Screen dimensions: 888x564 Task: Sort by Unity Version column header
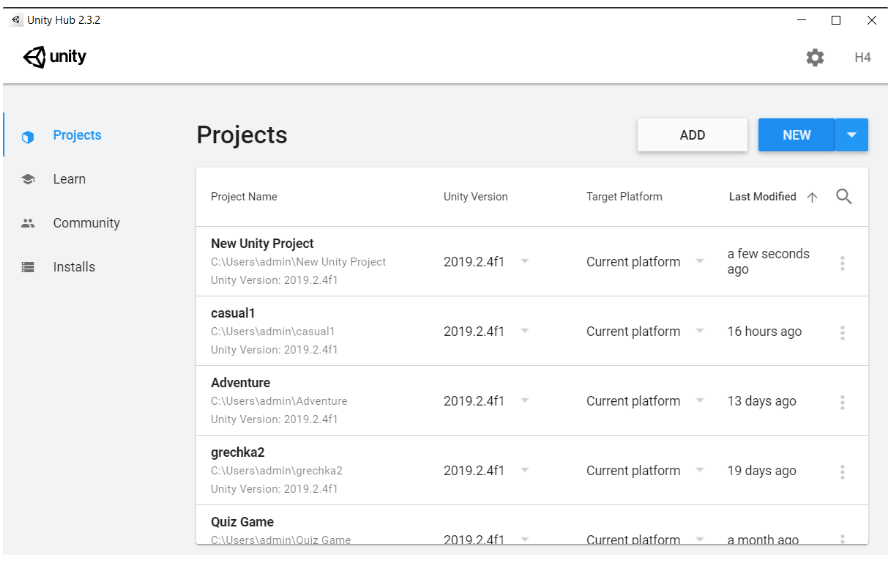475,196
